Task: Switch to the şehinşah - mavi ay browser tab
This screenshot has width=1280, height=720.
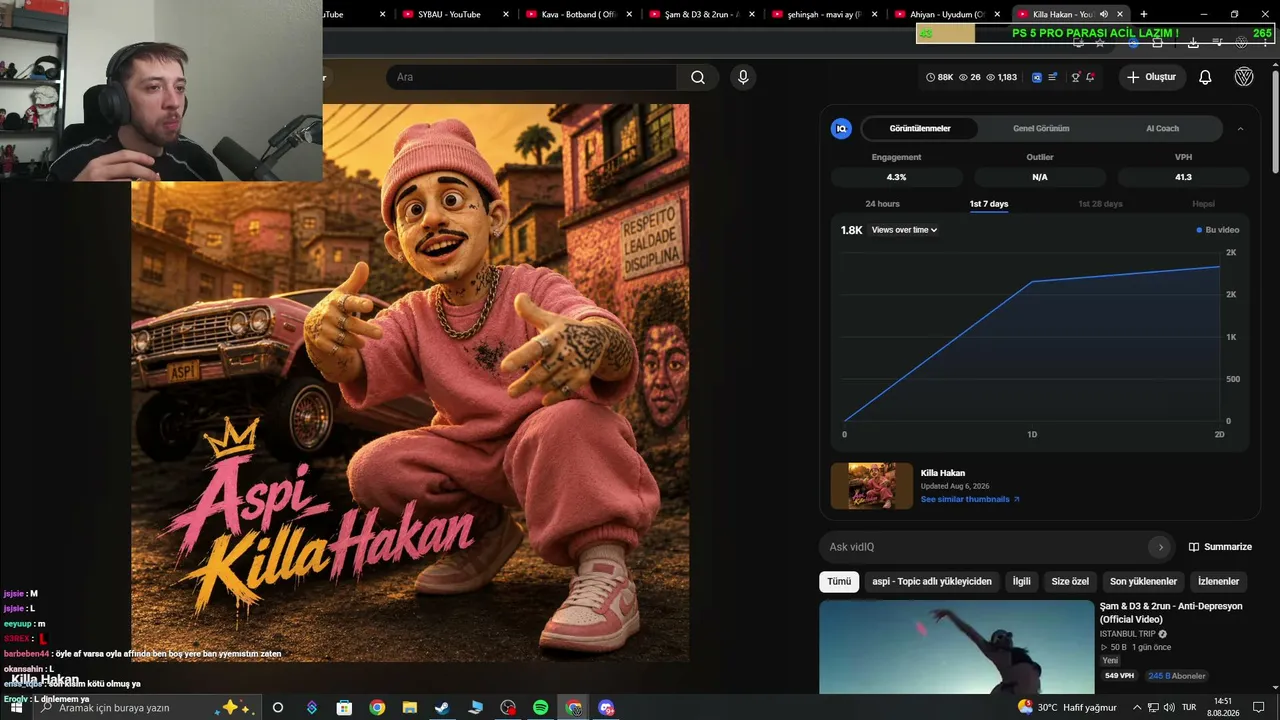Action: tap(826, 14)
